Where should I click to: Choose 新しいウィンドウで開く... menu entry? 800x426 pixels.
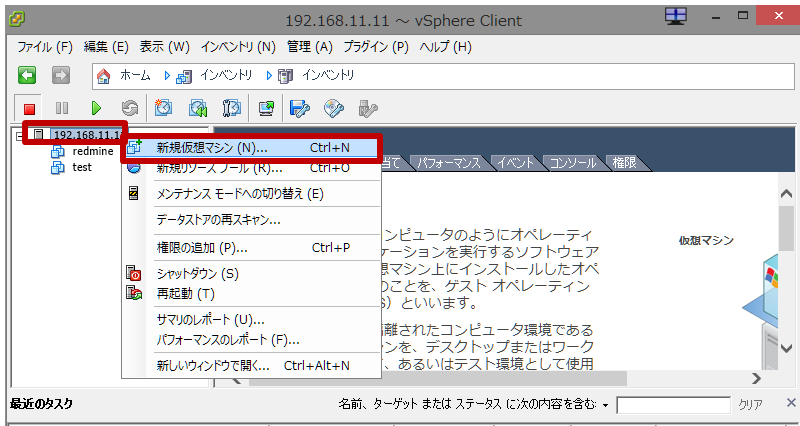(x=252, y=366)
